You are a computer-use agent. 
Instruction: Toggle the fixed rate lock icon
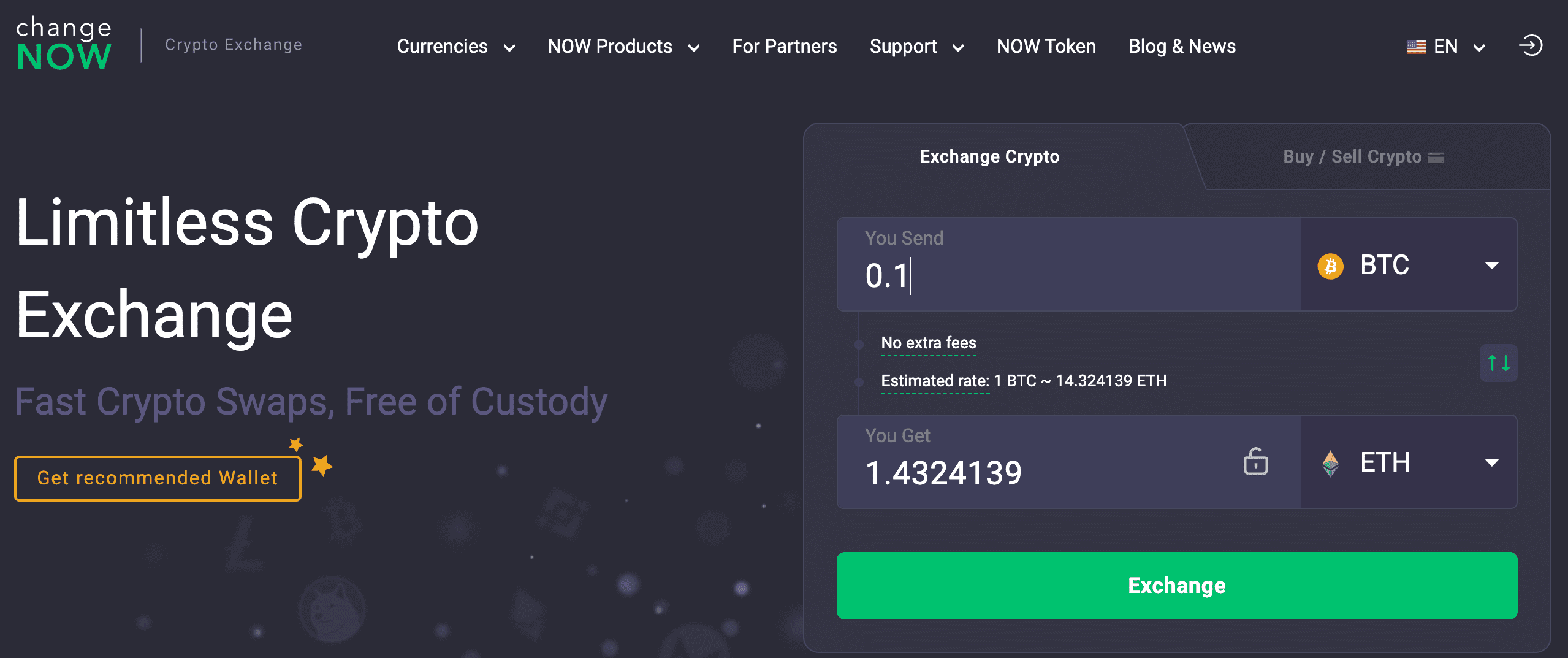coord(1255,461)
